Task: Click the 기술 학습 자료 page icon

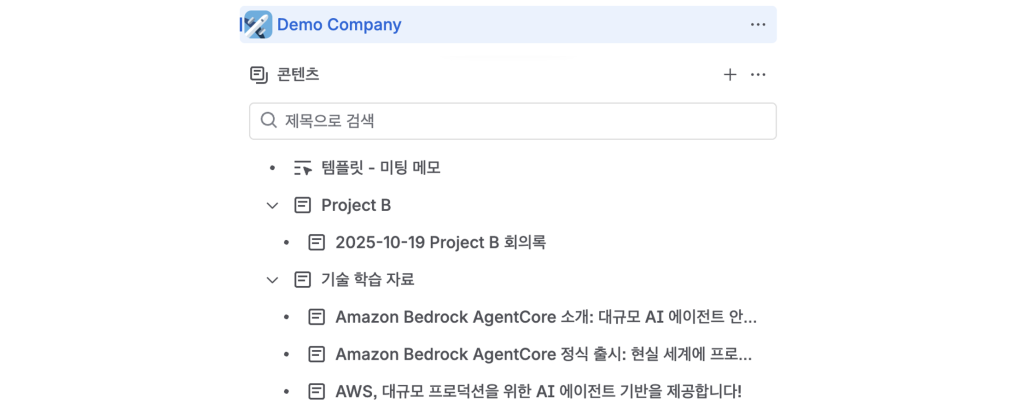Action: (x=303, y=280)
